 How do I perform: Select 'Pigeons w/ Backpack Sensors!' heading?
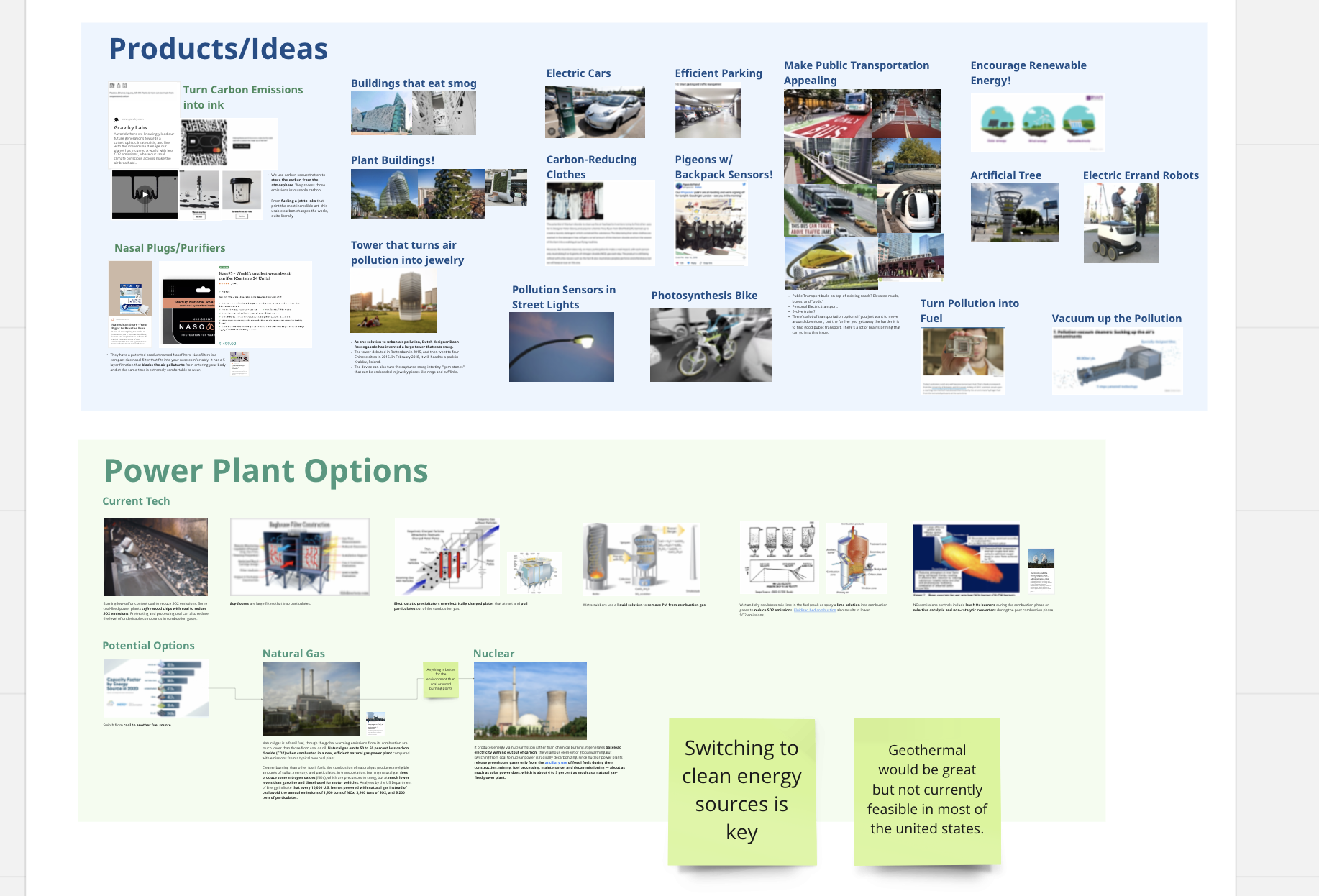(724, 167)
